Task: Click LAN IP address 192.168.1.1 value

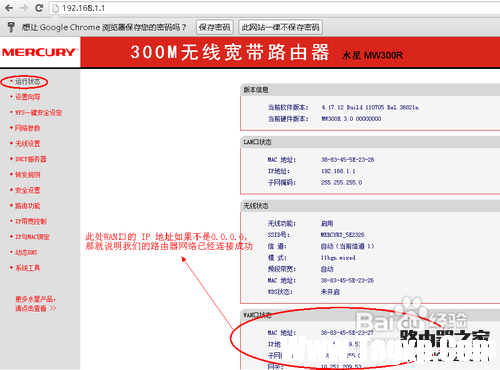Action: click(x=338, y=171)
